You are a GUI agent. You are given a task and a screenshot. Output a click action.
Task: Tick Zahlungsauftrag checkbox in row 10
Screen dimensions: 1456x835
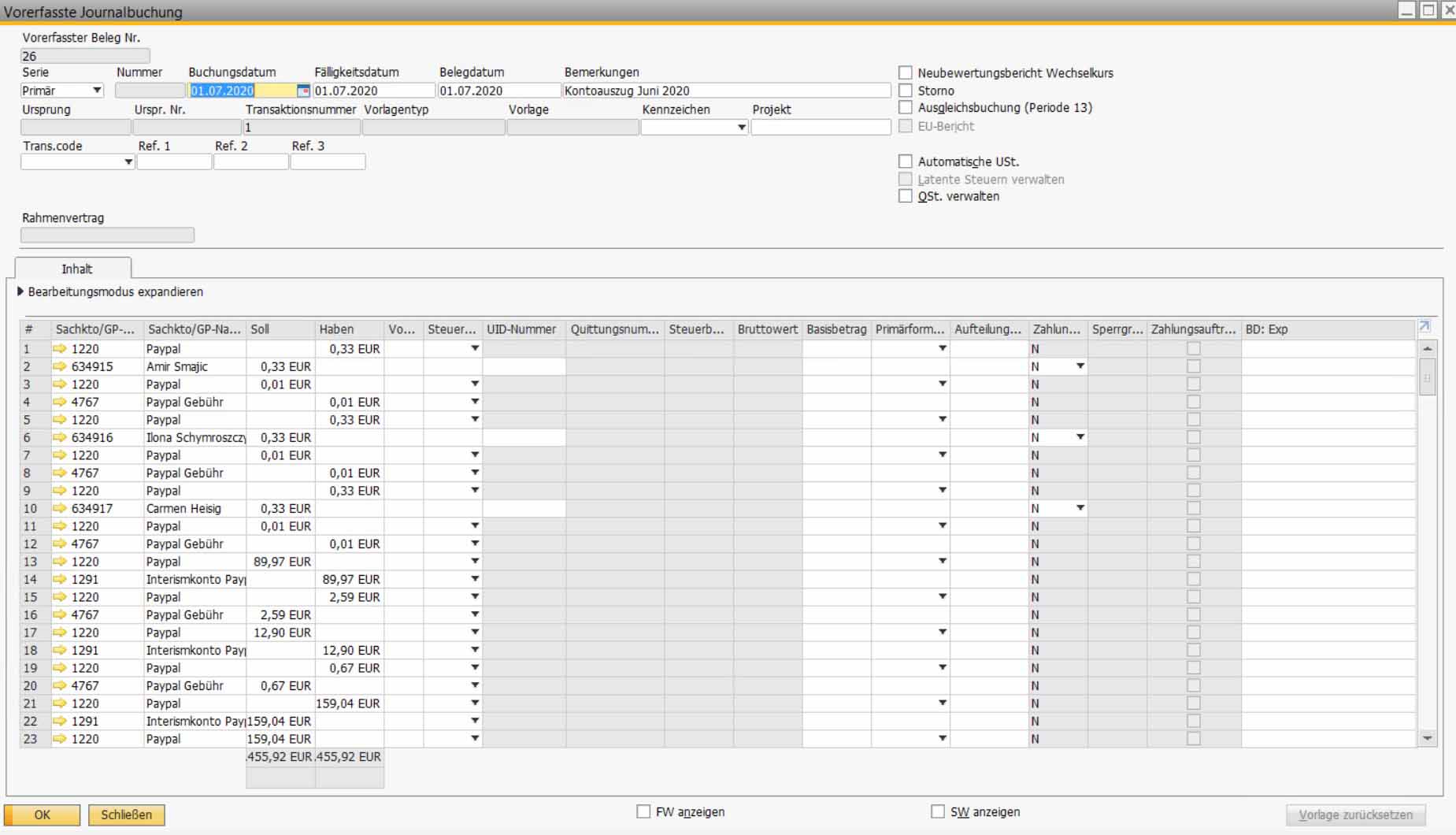coord(1194,508)
